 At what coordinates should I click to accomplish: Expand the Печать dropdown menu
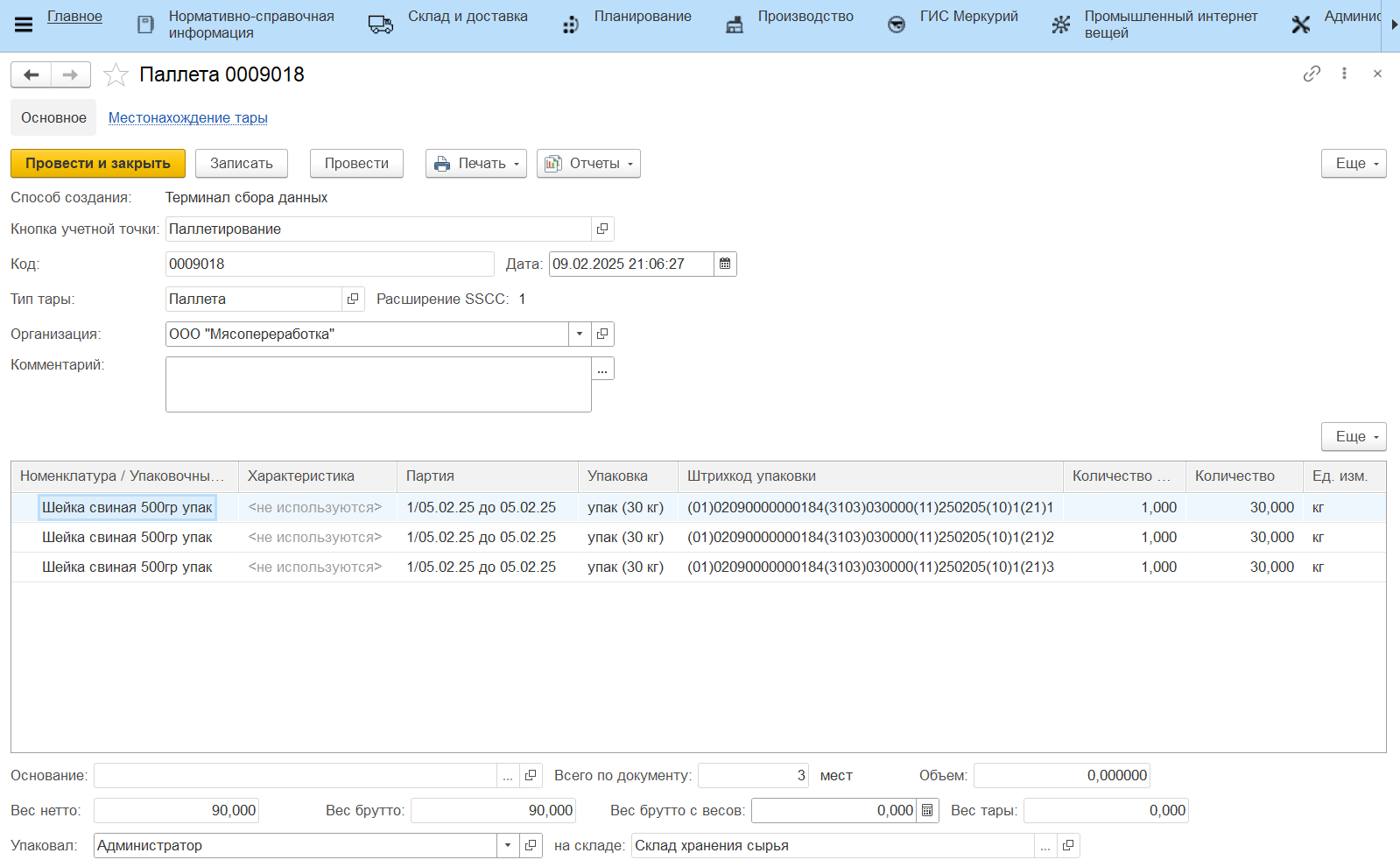coord(476,164)
